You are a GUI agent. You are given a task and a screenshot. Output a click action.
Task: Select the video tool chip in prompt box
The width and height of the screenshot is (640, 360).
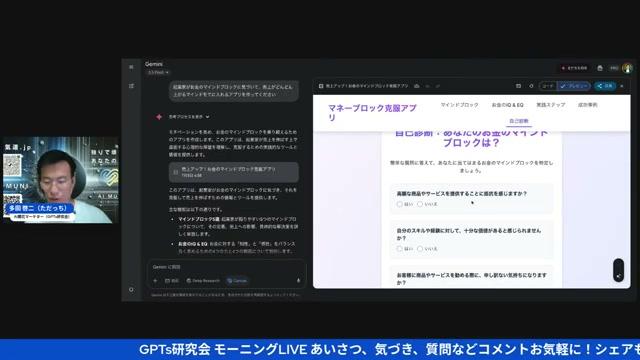point(171,281)
